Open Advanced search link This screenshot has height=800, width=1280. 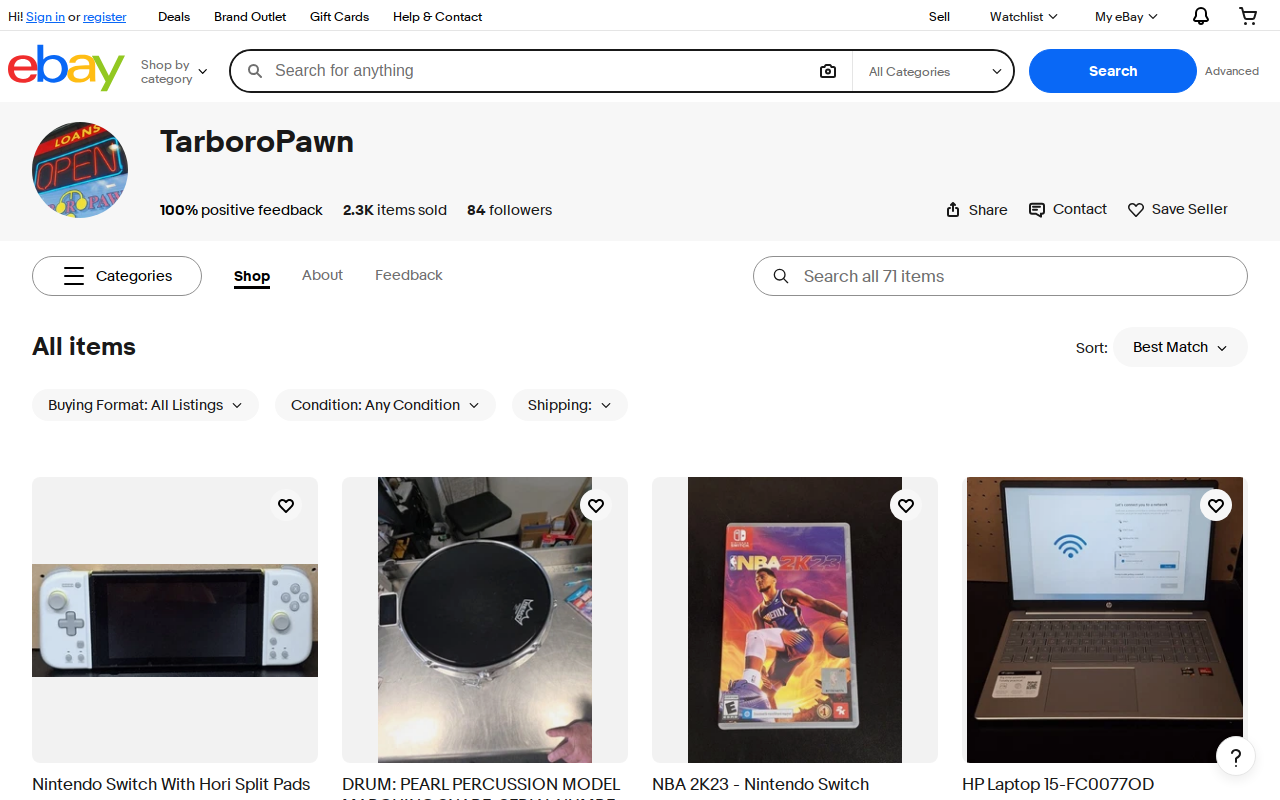[1232, 71]
